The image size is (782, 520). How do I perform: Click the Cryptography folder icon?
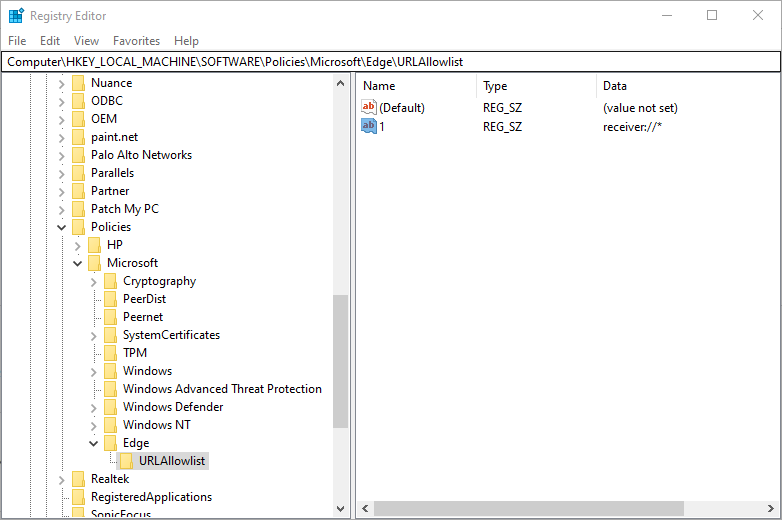pos(110,281)
